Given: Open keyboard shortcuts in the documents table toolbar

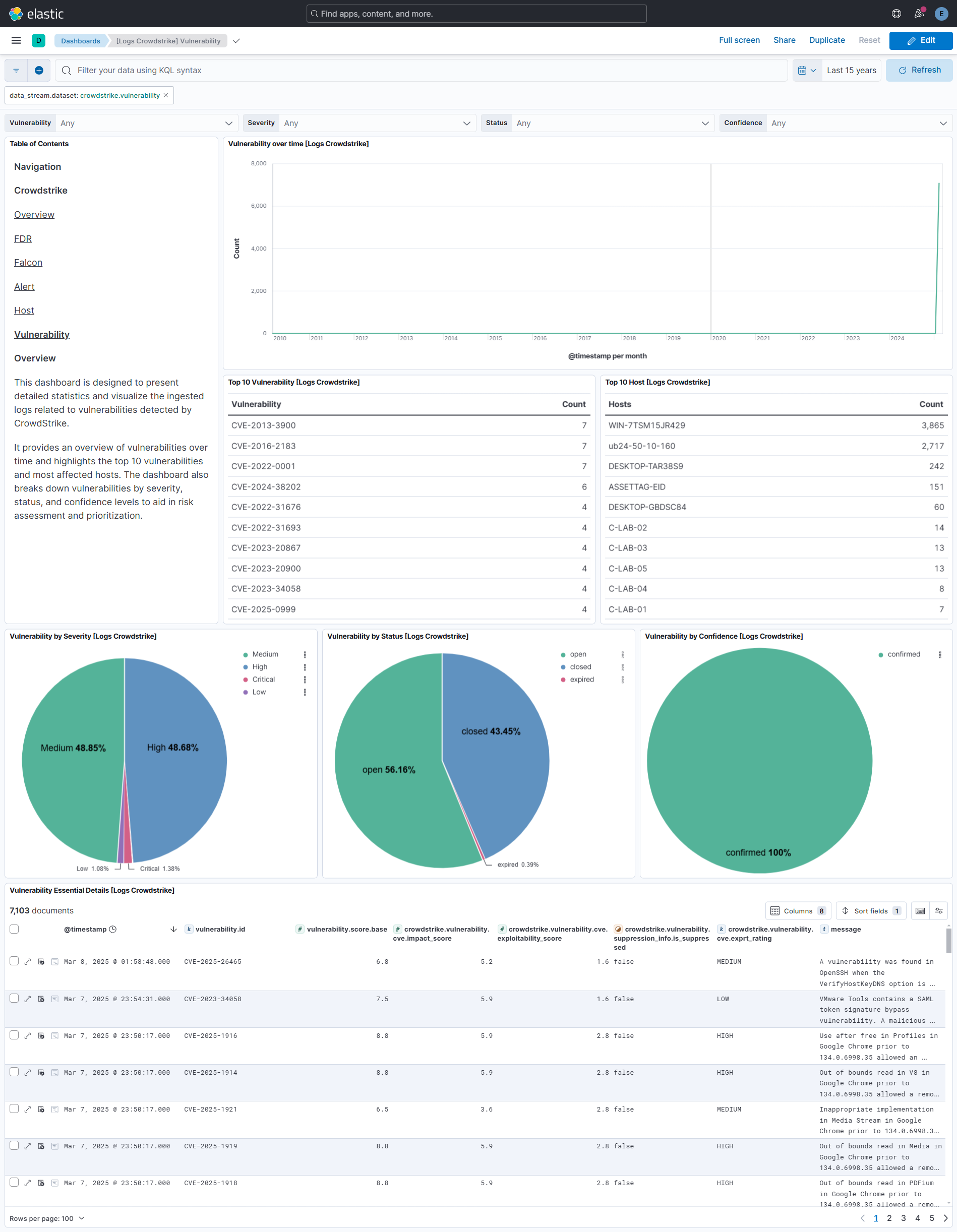Looking at the screenshot, I should point(920,910).
